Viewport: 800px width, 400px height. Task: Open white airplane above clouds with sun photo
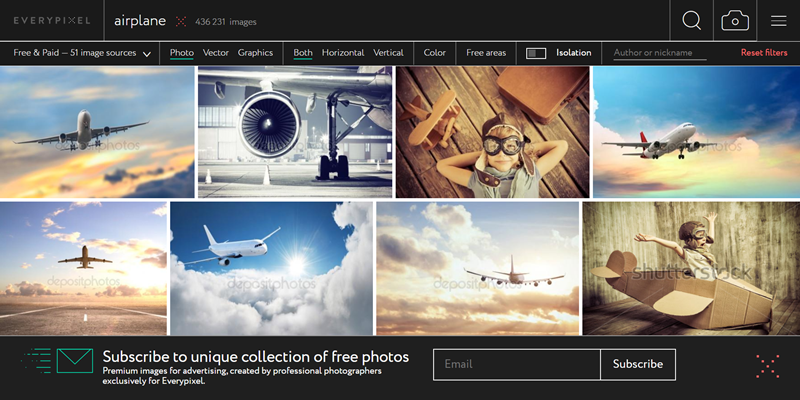(271, 268)
